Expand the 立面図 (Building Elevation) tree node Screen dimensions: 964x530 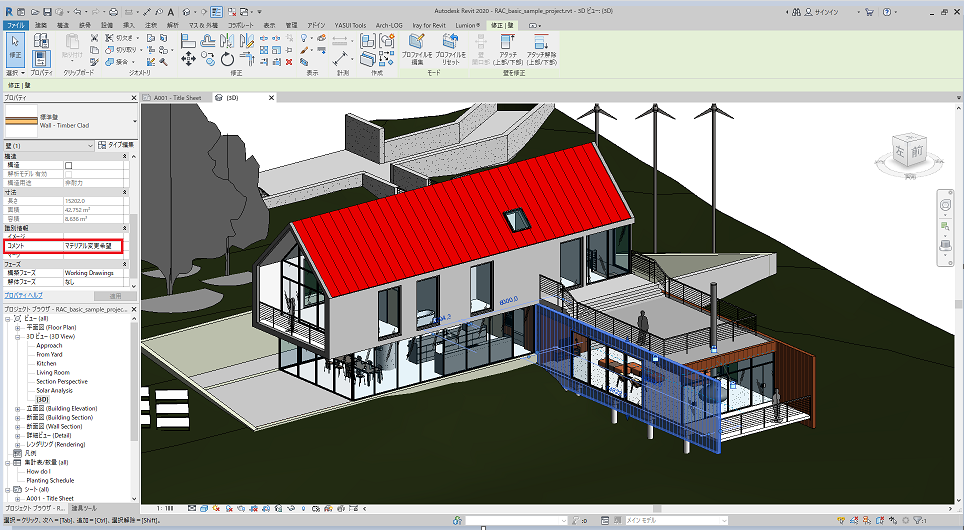coord(18,408)
